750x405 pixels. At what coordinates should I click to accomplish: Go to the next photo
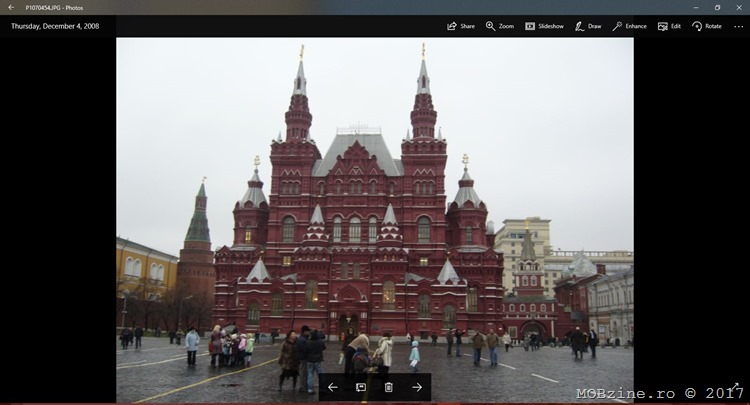pos(417,387)
